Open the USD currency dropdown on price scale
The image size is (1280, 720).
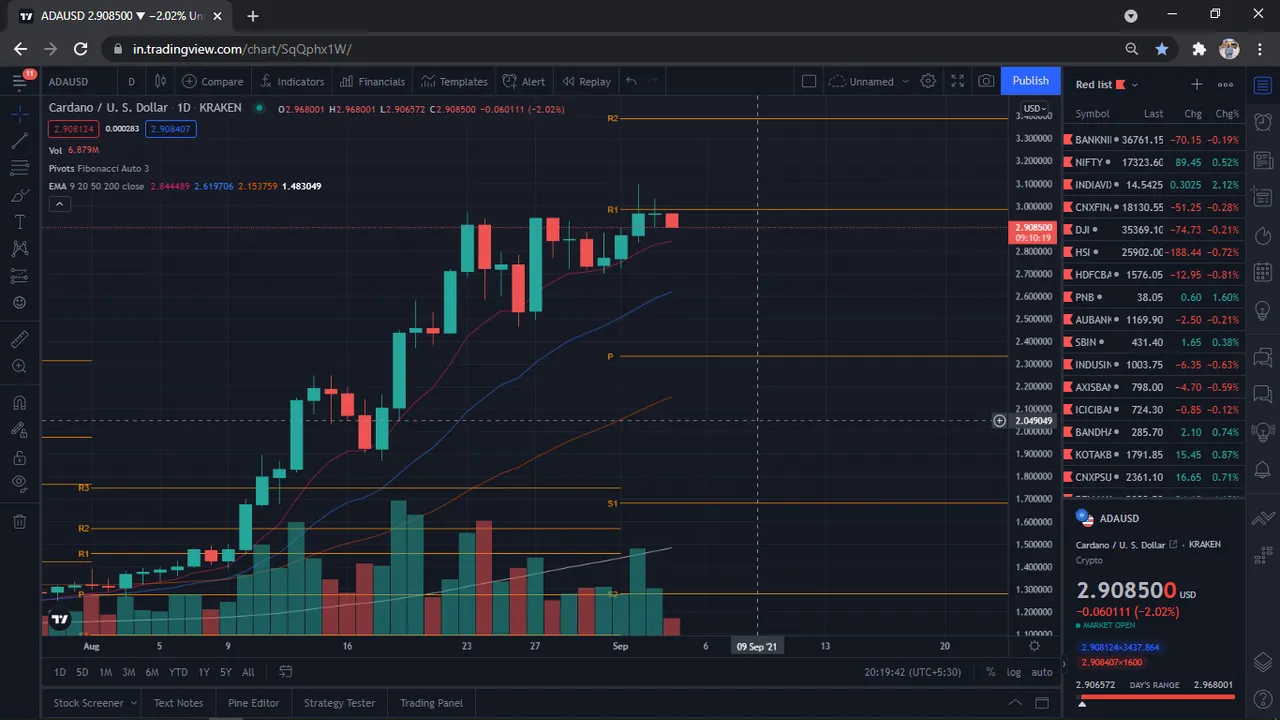[x=1034, y=108]
